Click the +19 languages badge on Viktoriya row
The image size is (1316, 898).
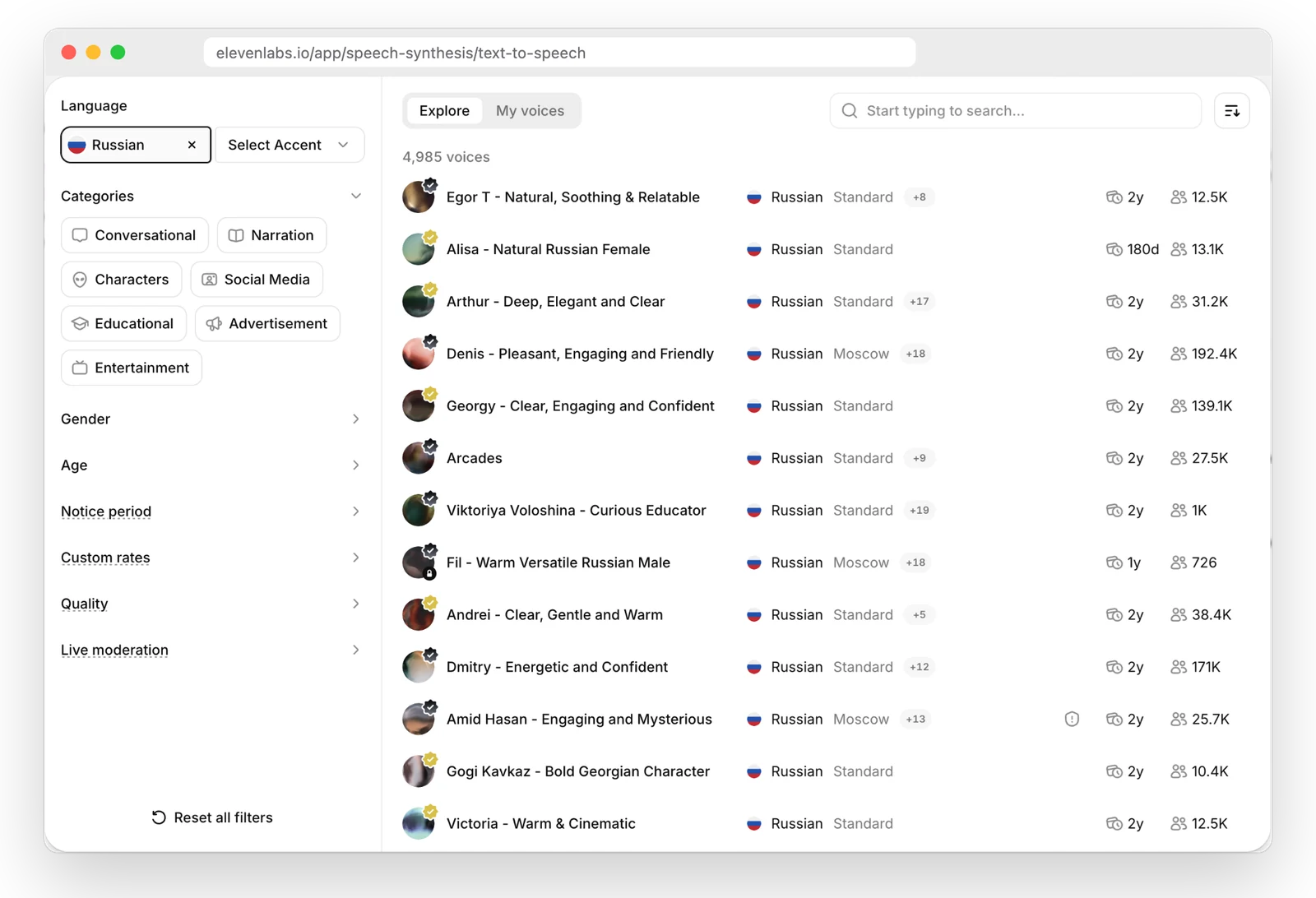[x=920, y=511]
